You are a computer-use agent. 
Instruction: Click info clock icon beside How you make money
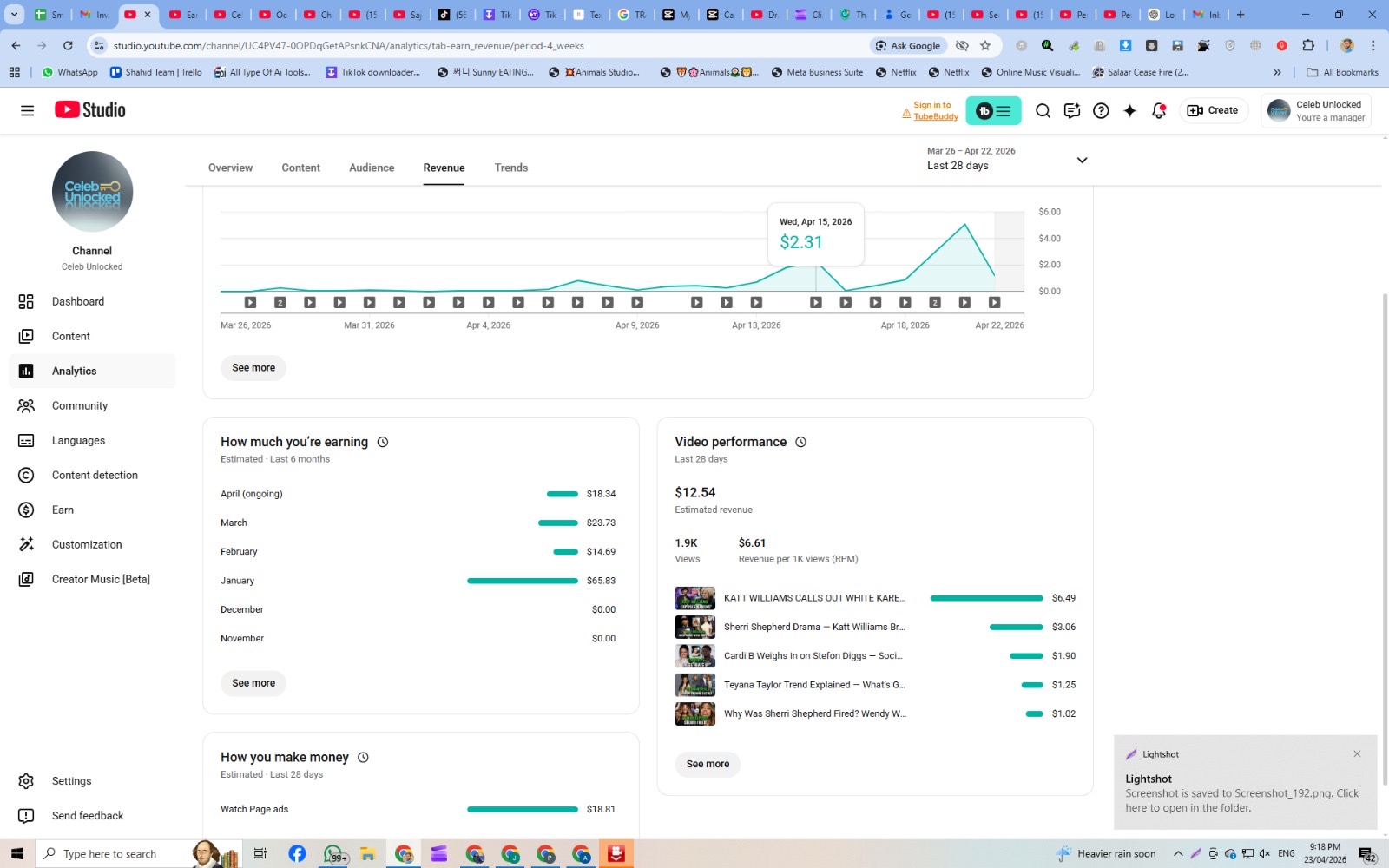click(x=363, y=757)
